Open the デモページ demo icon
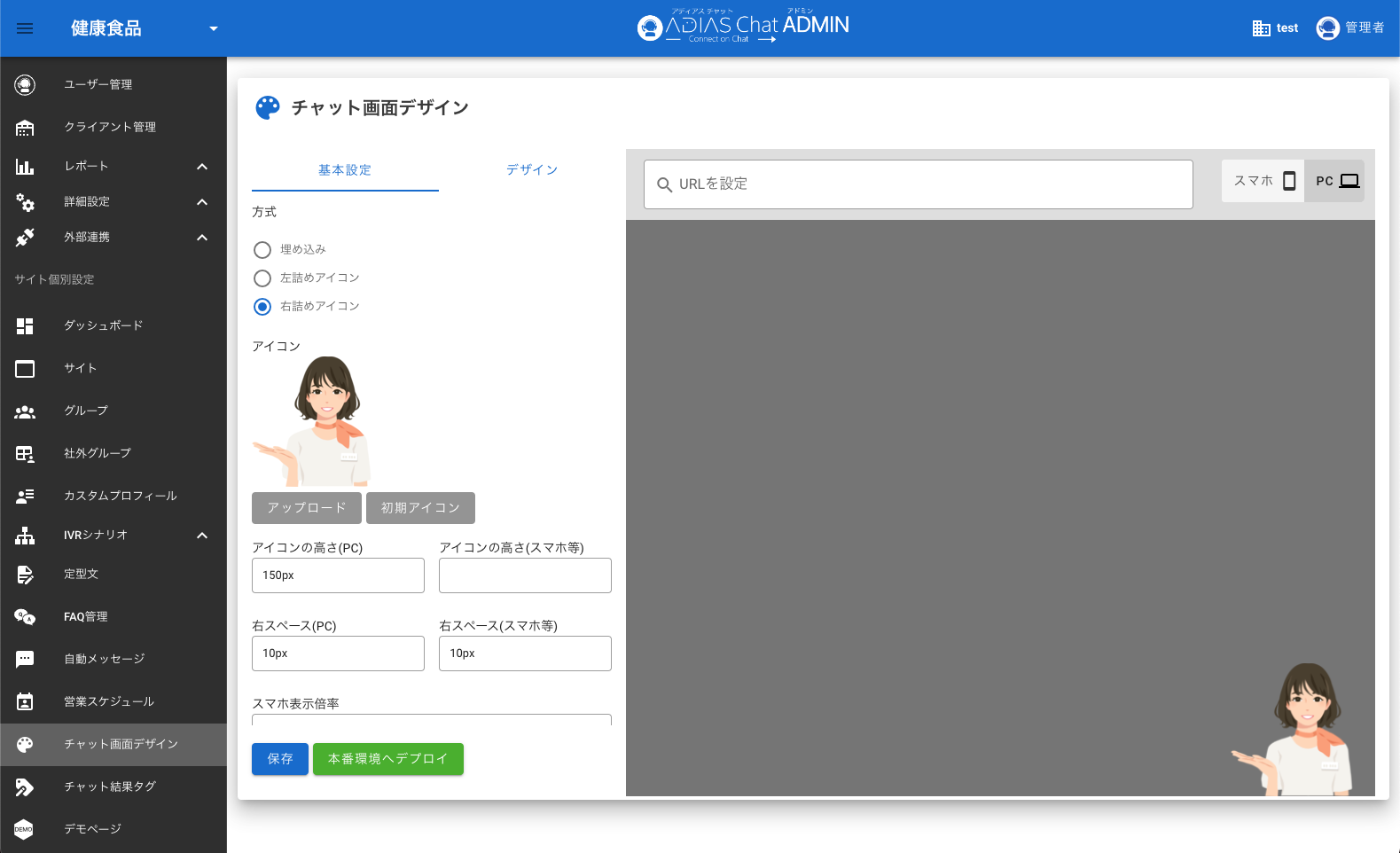 (25, 830)
